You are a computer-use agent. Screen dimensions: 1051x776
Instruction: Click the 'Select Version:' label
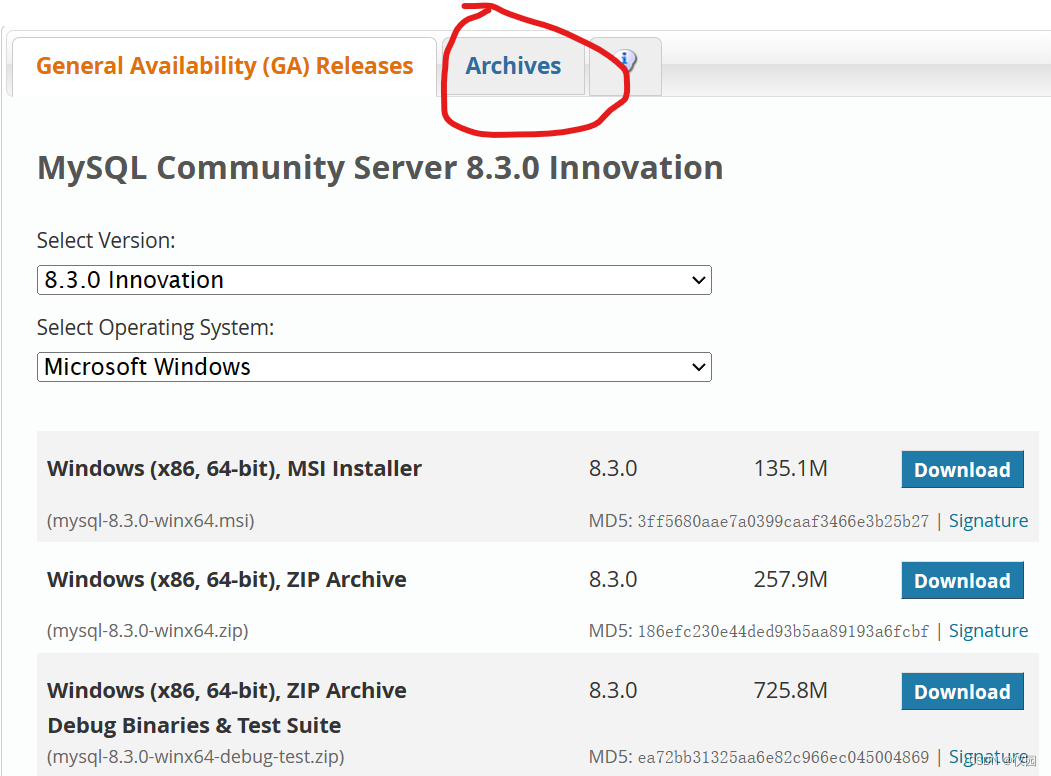tap(106, 241)
